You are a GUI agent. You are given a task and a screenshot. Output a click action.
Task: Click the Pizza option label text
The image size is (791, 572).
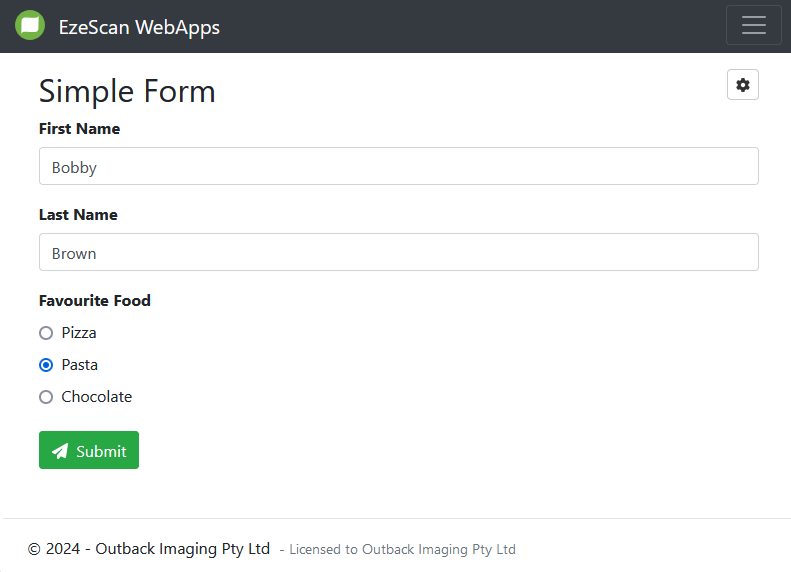tap(79, 333)
